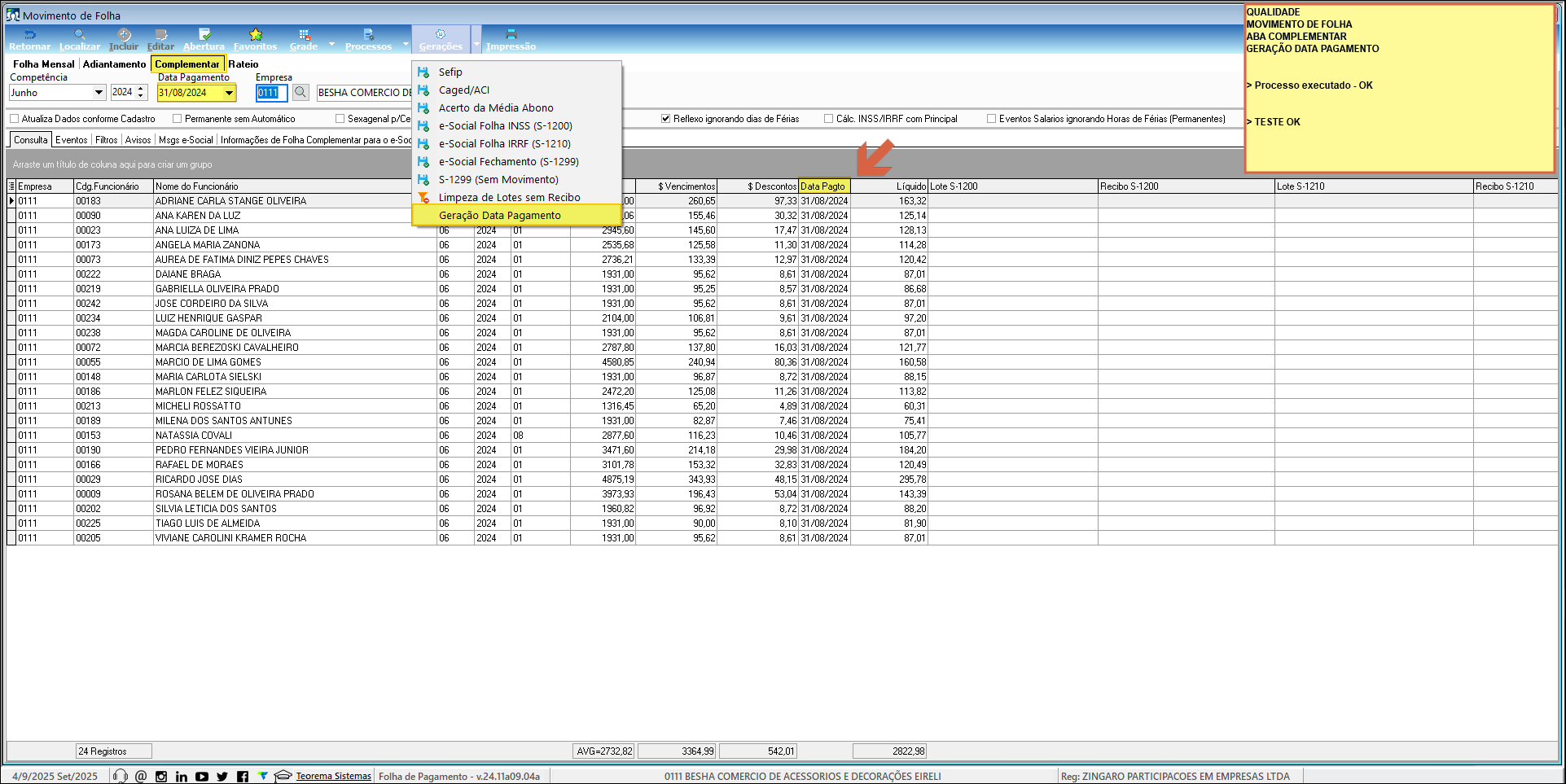Click the grid column selector icon beside Empresa header
The width and height of the screenshot is (1566, 784).
coord(11,186)
